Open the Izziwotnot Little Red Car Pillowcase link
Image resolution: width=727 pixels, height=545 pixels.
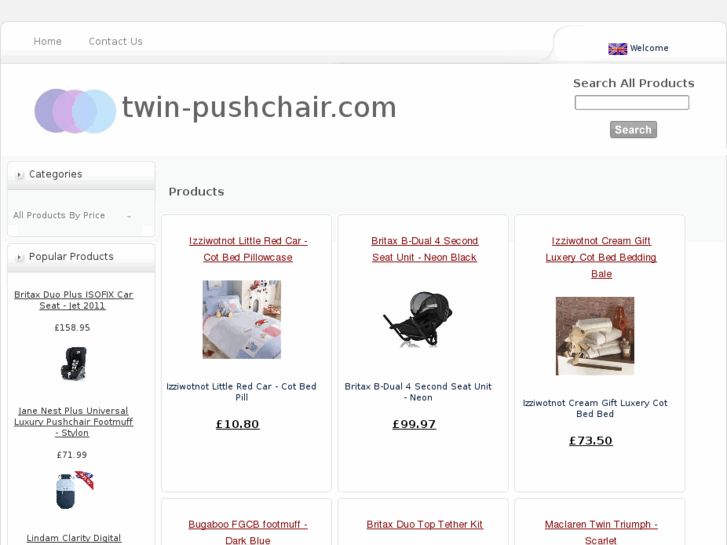tap(248, 249)
